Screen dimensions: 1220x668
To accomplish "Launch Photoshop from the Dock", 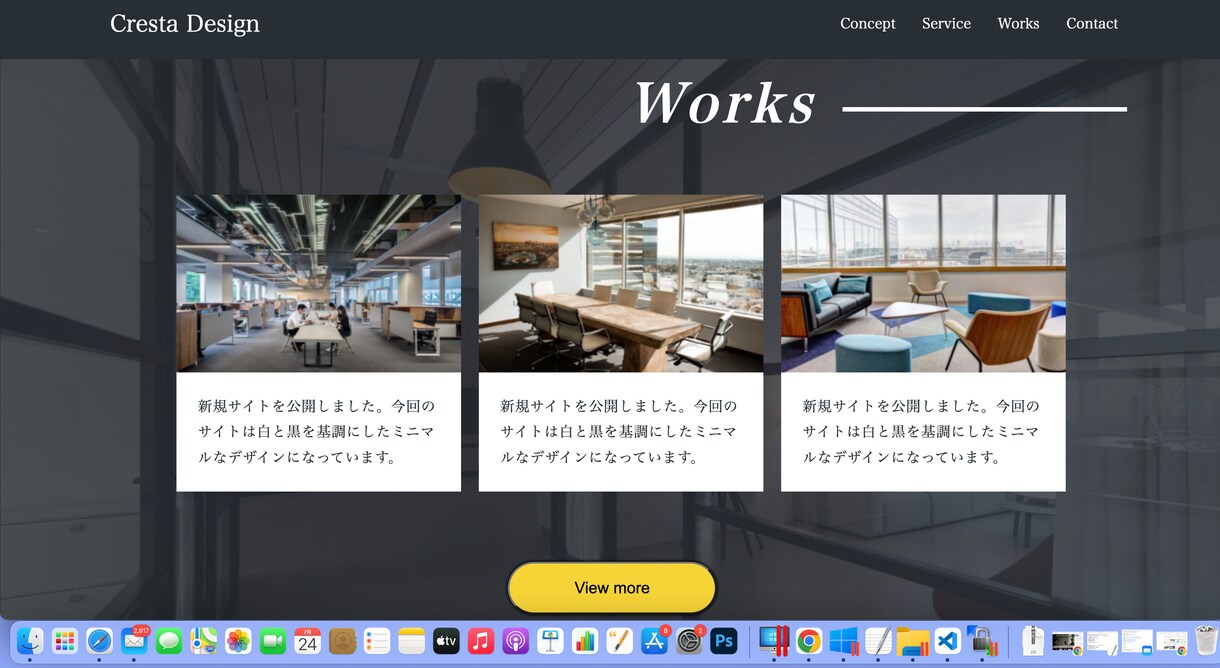I will click(x=724, y=641).
